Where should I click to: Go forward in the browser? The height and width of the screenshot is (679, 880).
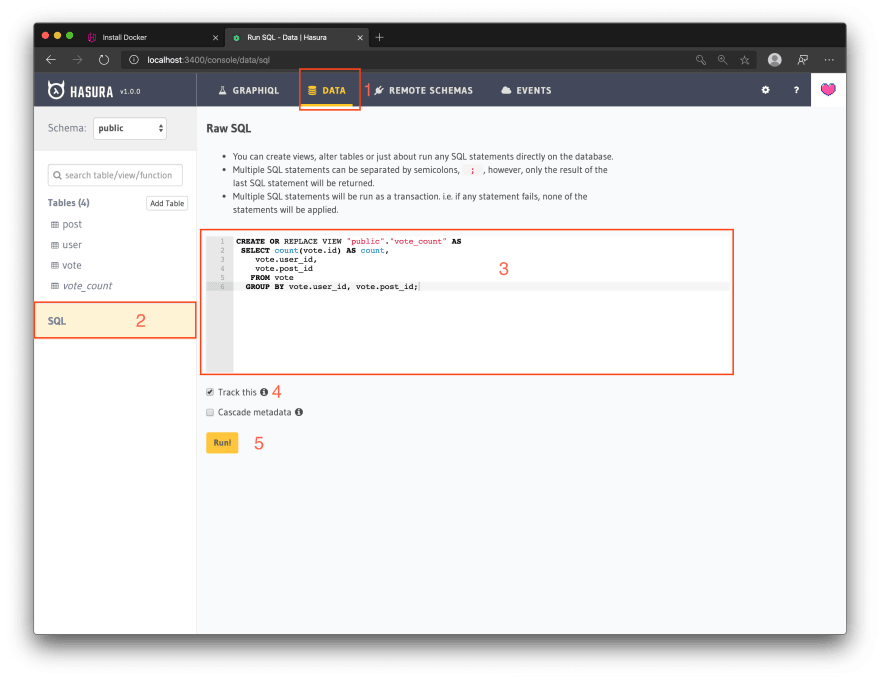tap(77, 59)
